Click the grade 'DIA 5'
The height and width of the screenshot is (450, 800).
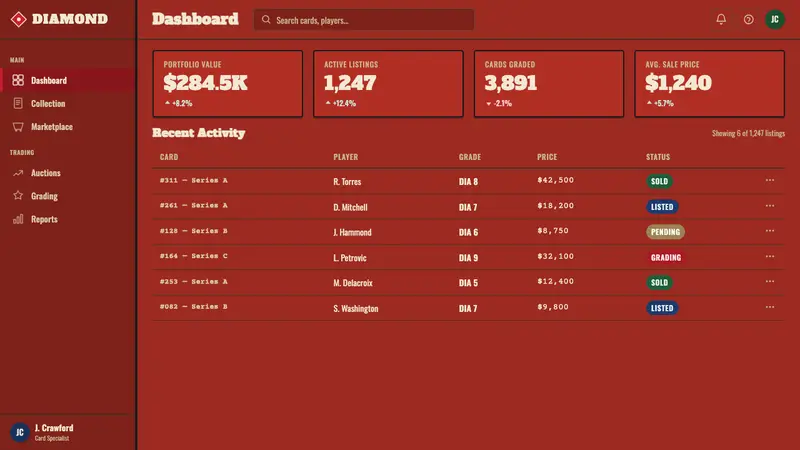point(468,283)
